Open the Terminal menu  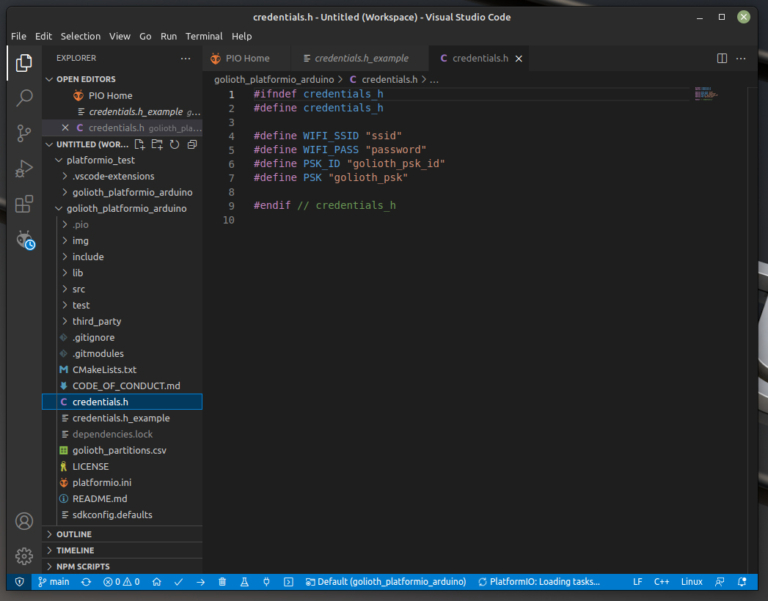coord(204,36)
